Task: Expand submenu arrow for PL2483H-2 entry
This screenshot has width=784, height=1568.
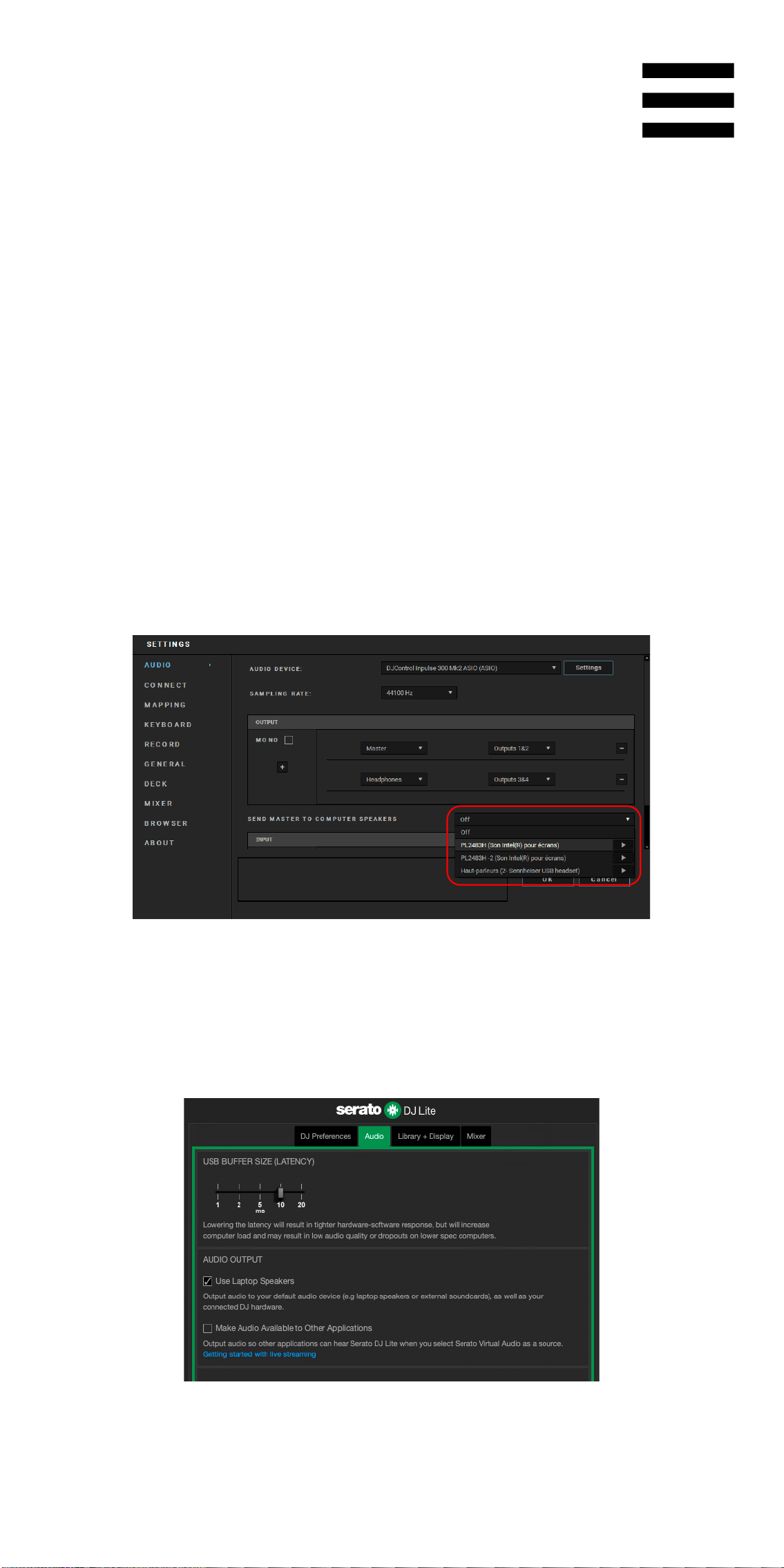Action: pos(623,858)
